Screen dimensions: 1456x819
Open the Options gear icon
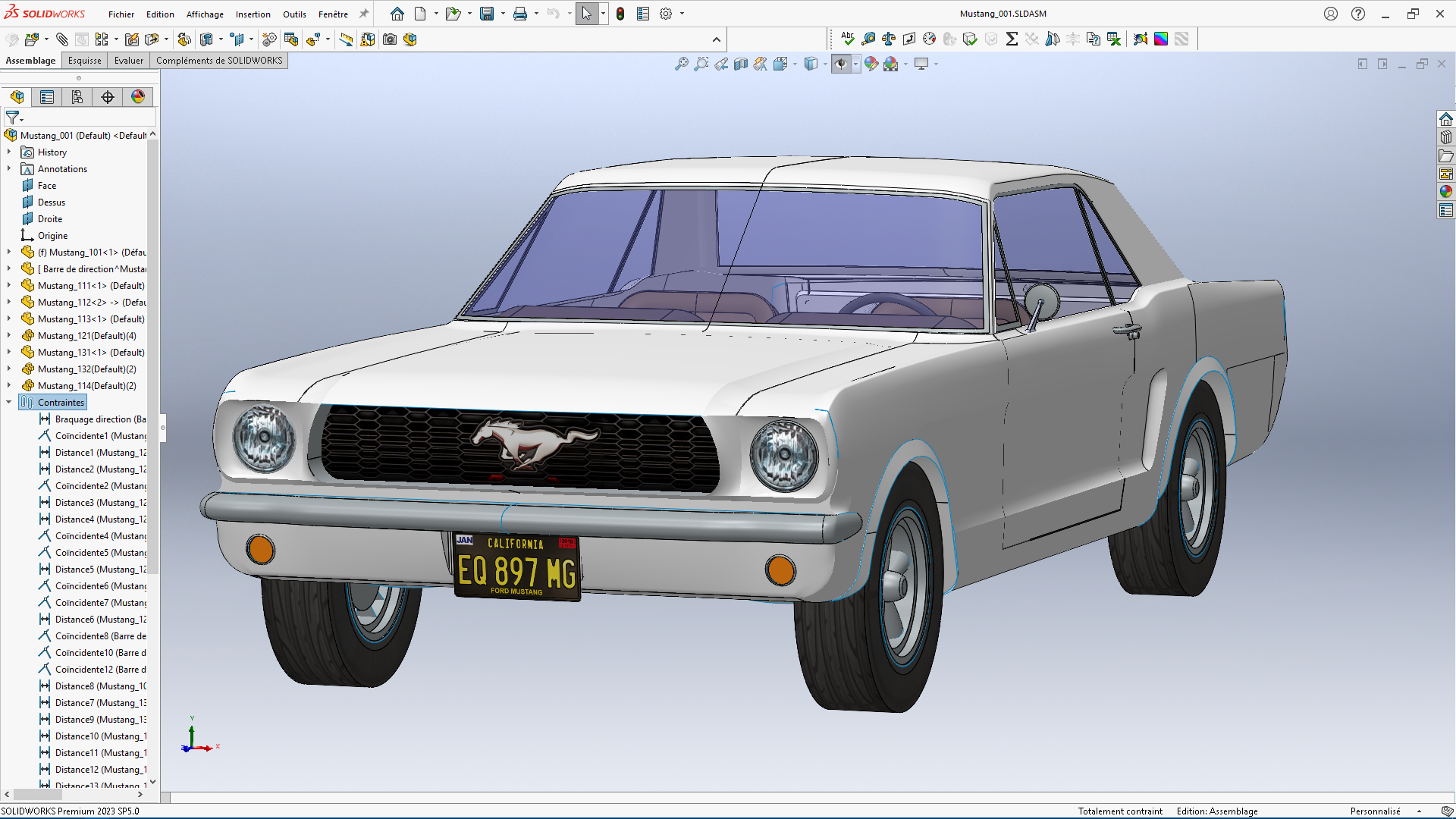coord(666,14)
